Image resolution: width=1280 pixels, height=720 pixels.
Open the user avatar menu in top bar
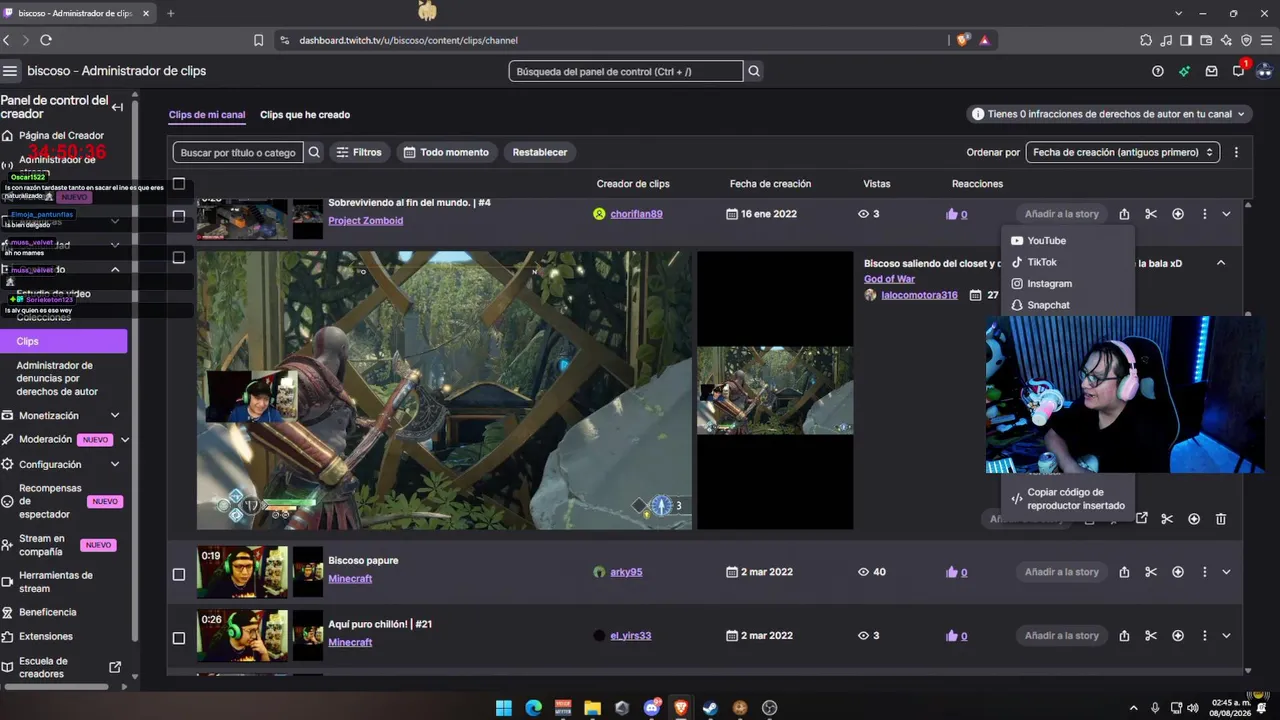(x=1265, y=71)
